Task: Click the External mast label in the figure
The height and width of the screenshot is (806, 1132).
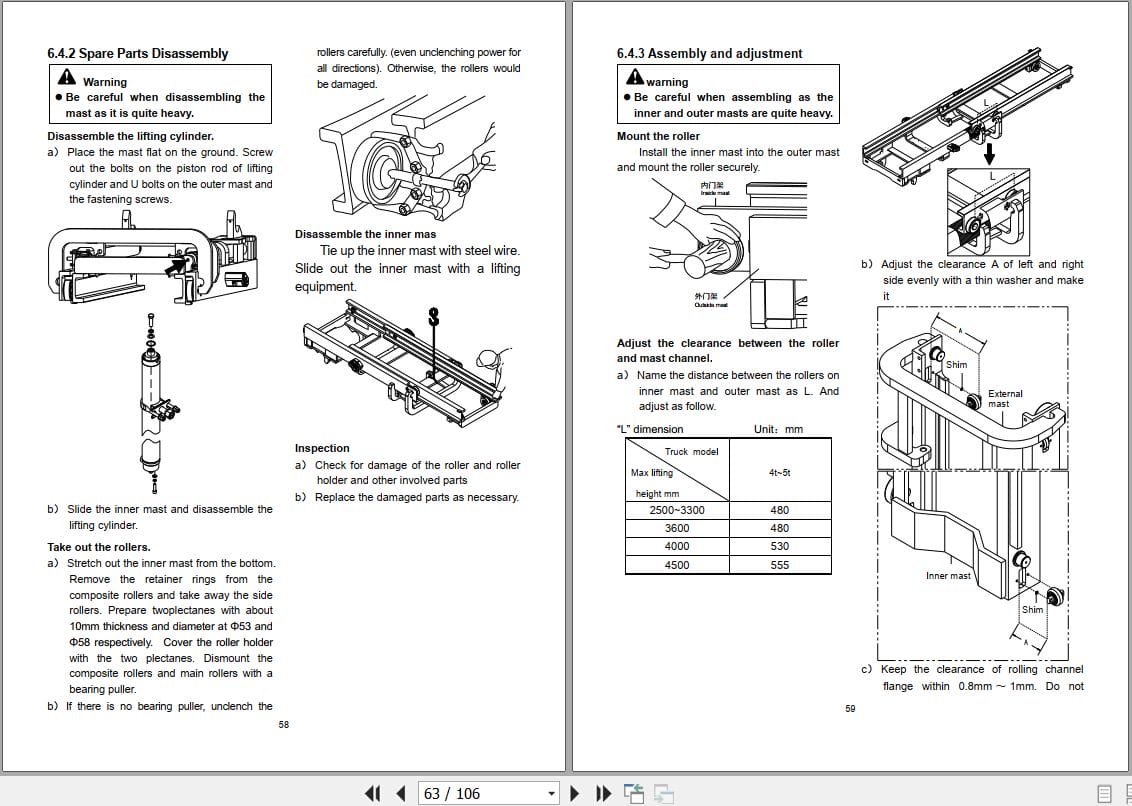Action: 1004,398
